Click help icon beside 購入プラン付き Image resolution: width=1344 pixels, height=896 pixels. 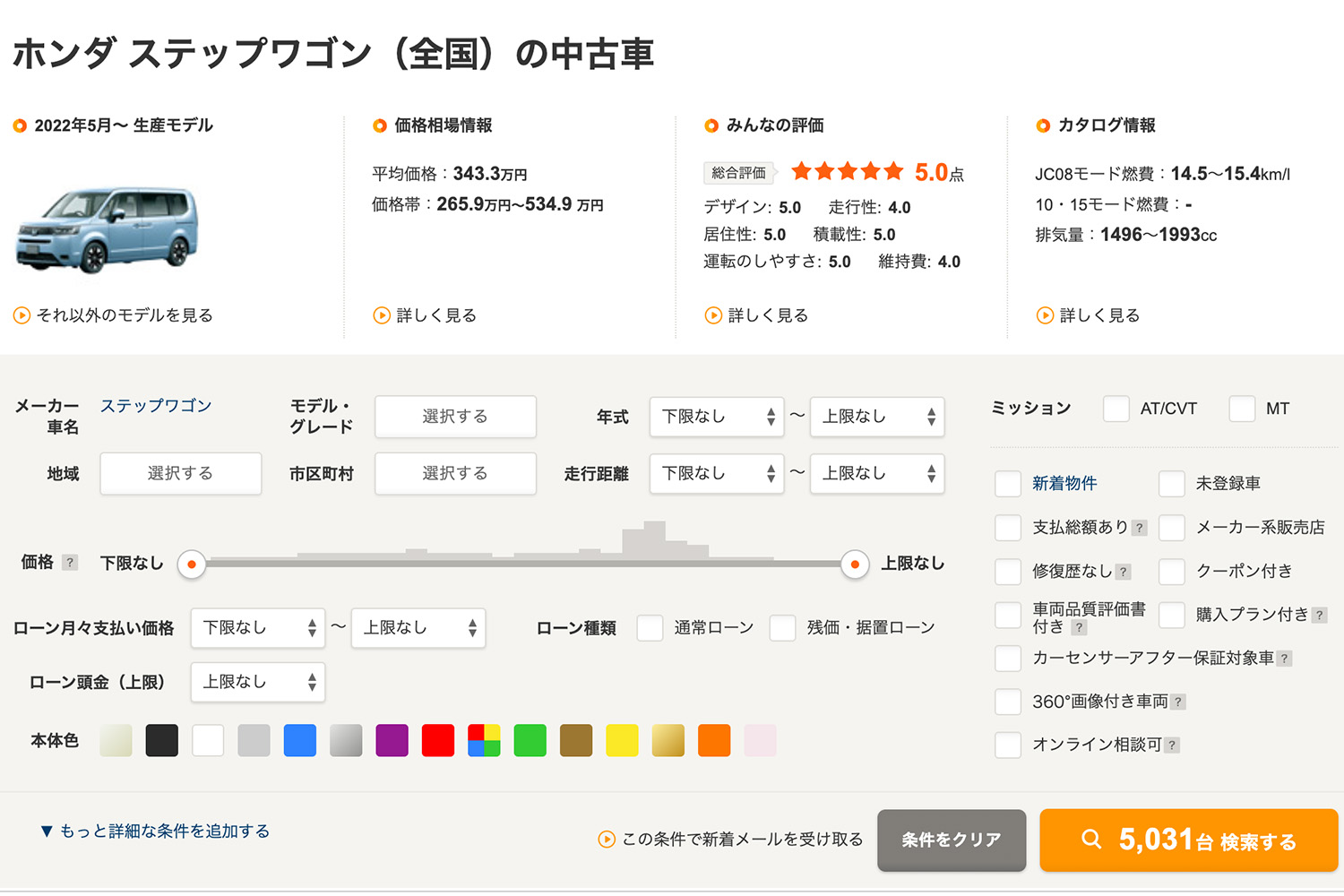tap(1319, 616)
